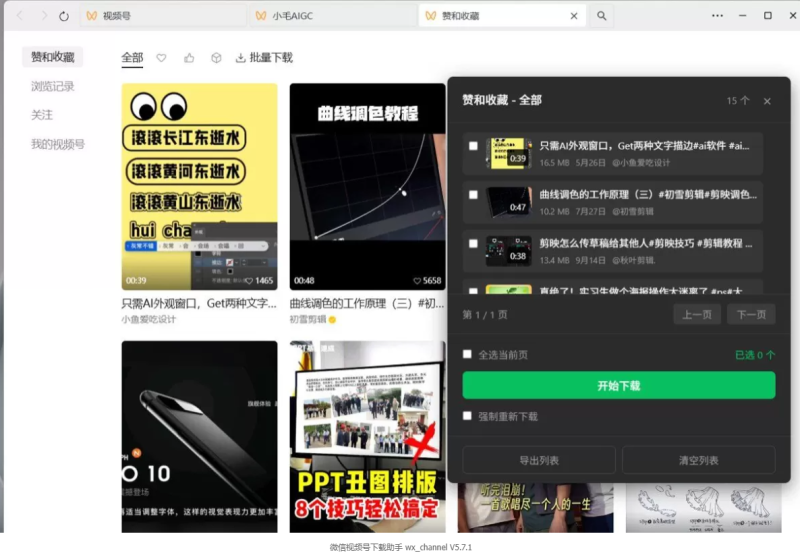Click the 清空列表 clear list button
This screenshot has width=800, height=555.
pos(698,460)
